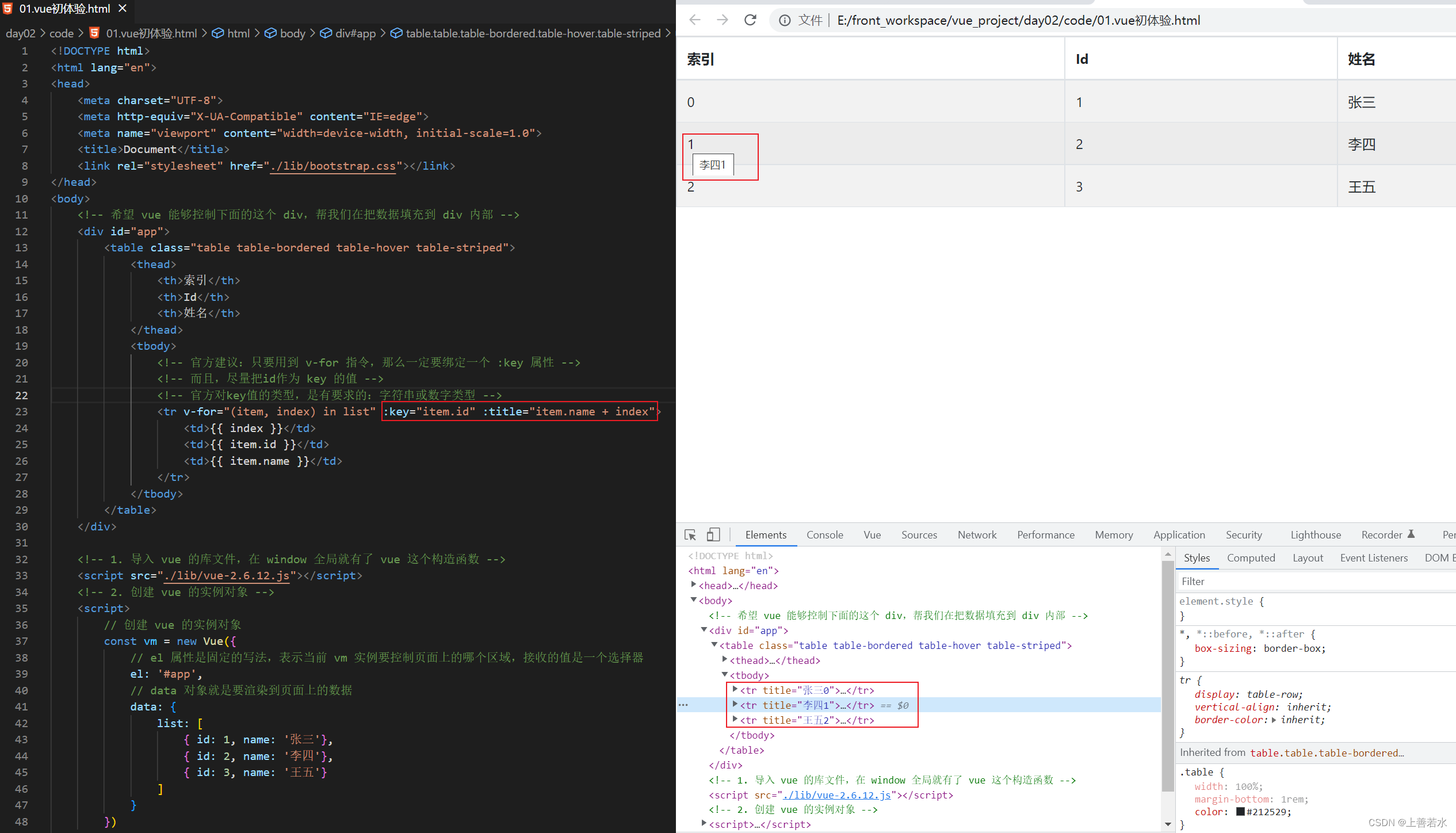Screen dimensions: 1456x833
Task: Open the Vue DevTools tab
Action: click(x=872, y=535)
